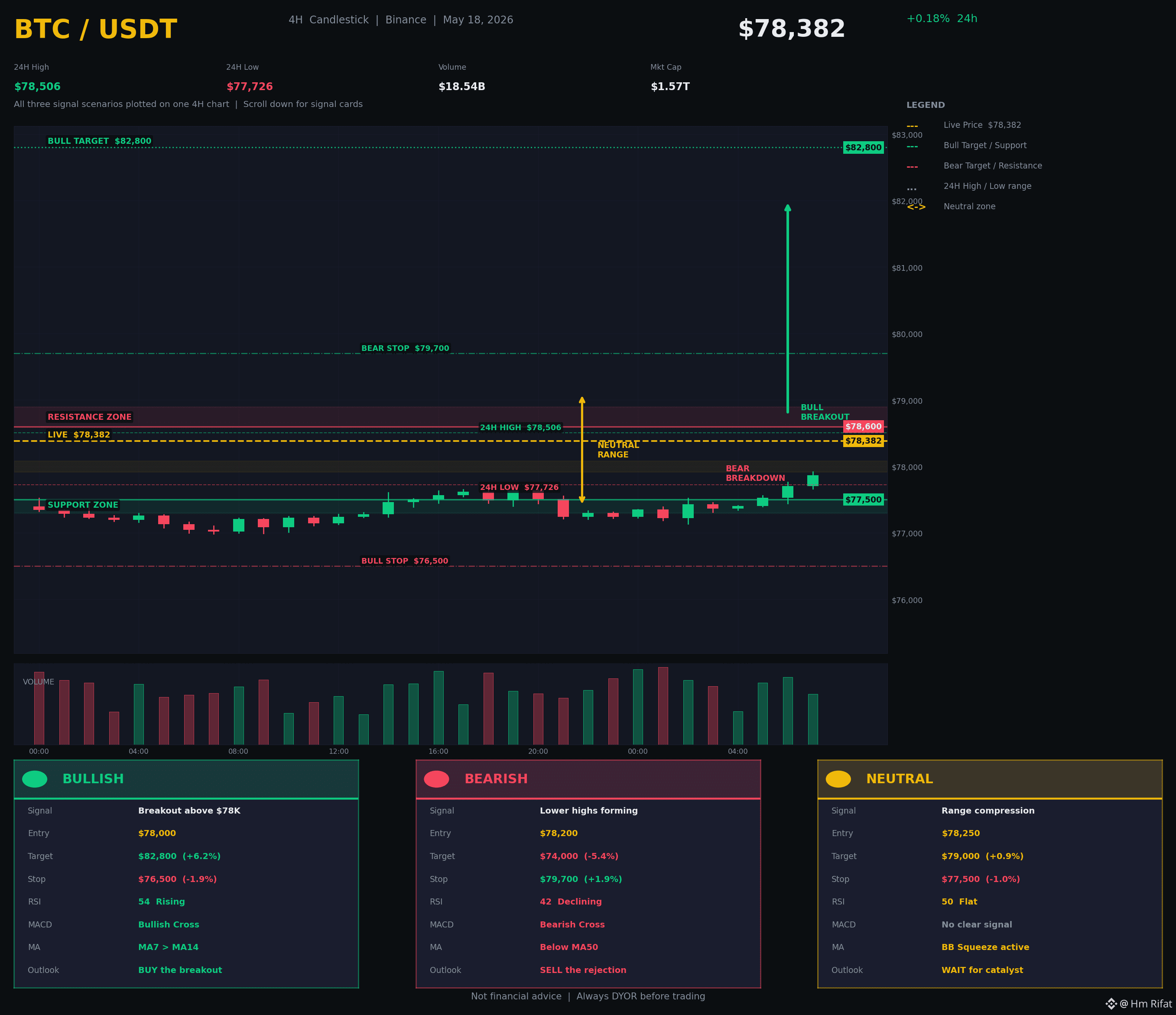The height and width of the screenshot is (1015, 1176).
Task: Click the 16:00 time axis label
Action: pos(438,752)
